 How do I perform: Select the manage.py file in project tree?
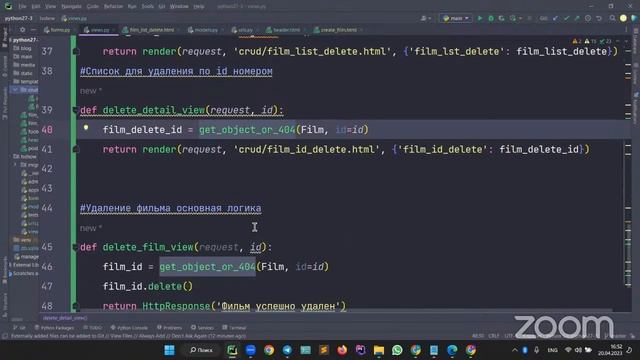click(x=27, y=257)
